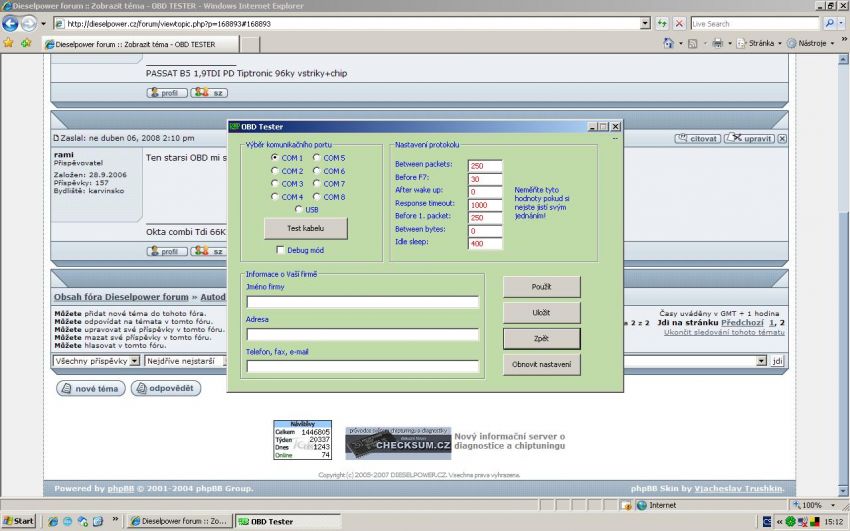Select the COM 2 radio button
Viewport: 850px width, 531px height.
tap(275, 171)
